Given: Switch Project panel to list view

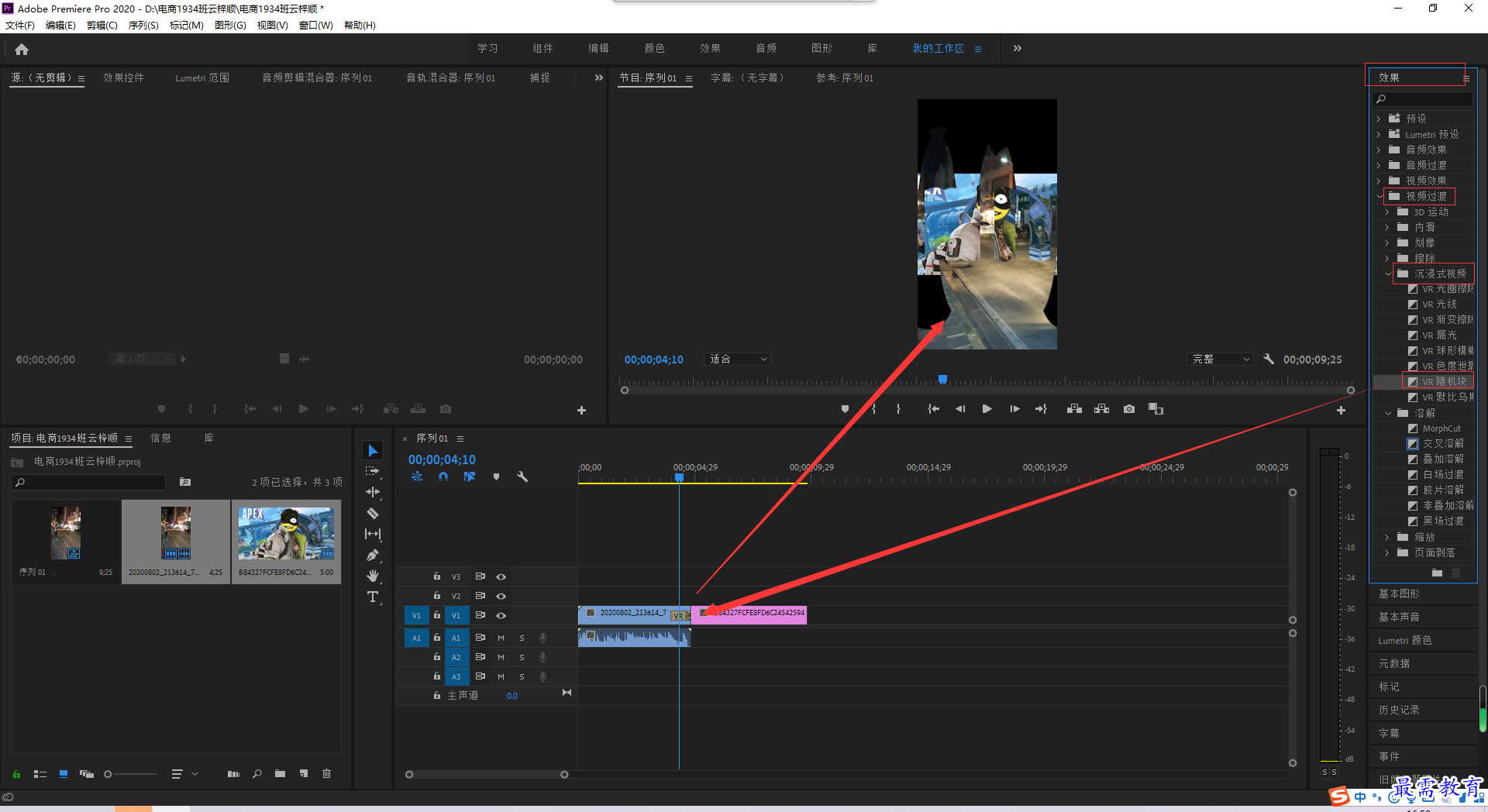Looking at the screenshot, I should tap(40, 774).
